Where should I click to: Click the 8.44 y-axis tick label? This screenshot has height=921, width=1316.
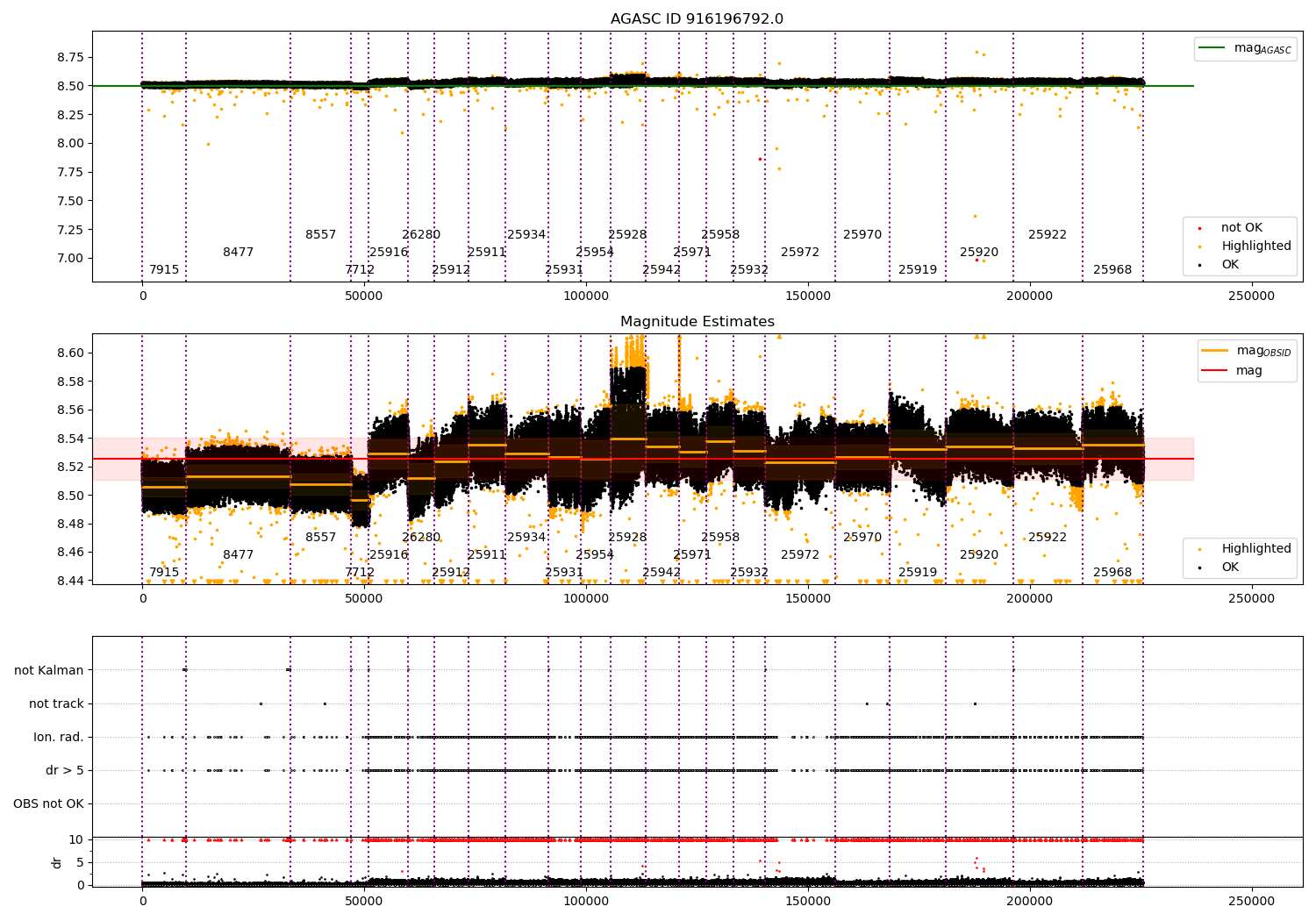click(69, 581)
